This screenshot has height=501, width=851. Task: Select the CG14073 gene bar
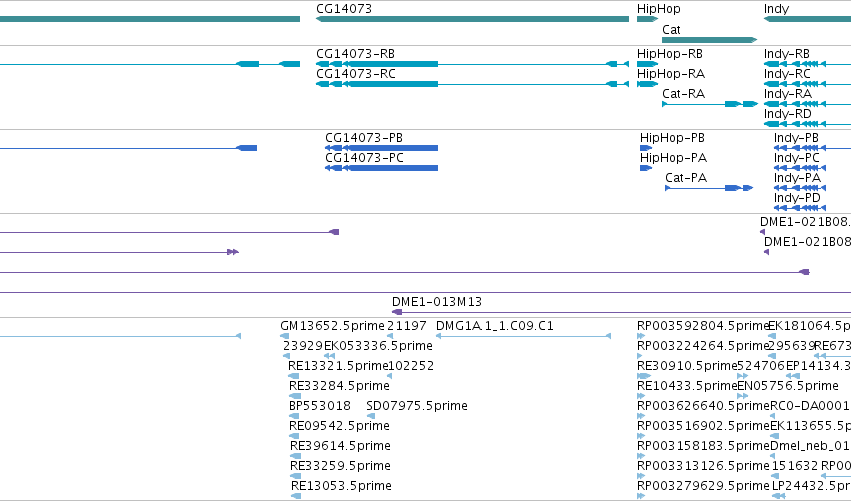(x=472, y=19)
